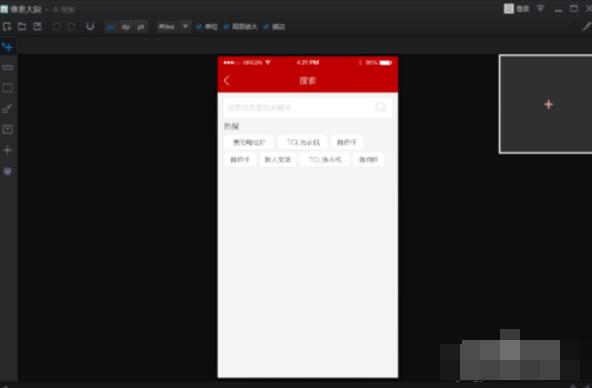Toggle the 单位 checkbox
592x388 pixels.
(199, 26)
